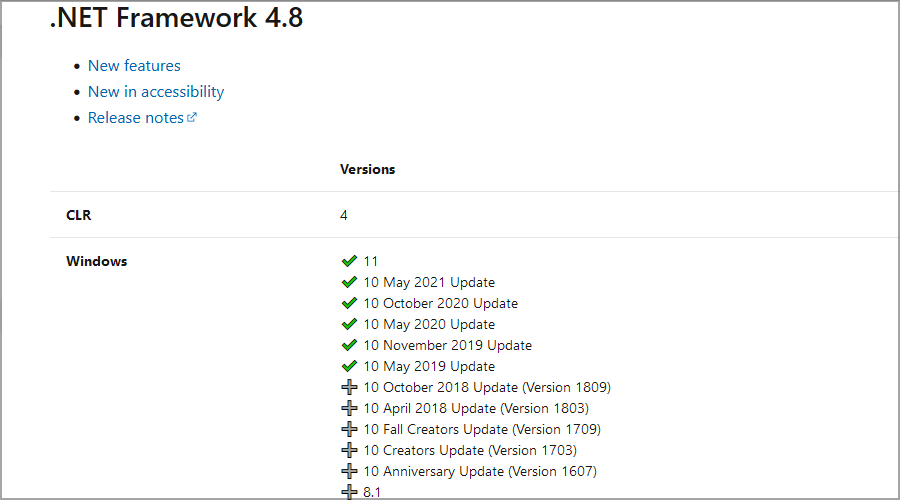This screenshot has width=900, height=500.
Task: Select the .NET Framework 4.8 heading
Action: [x=176, y=17]
